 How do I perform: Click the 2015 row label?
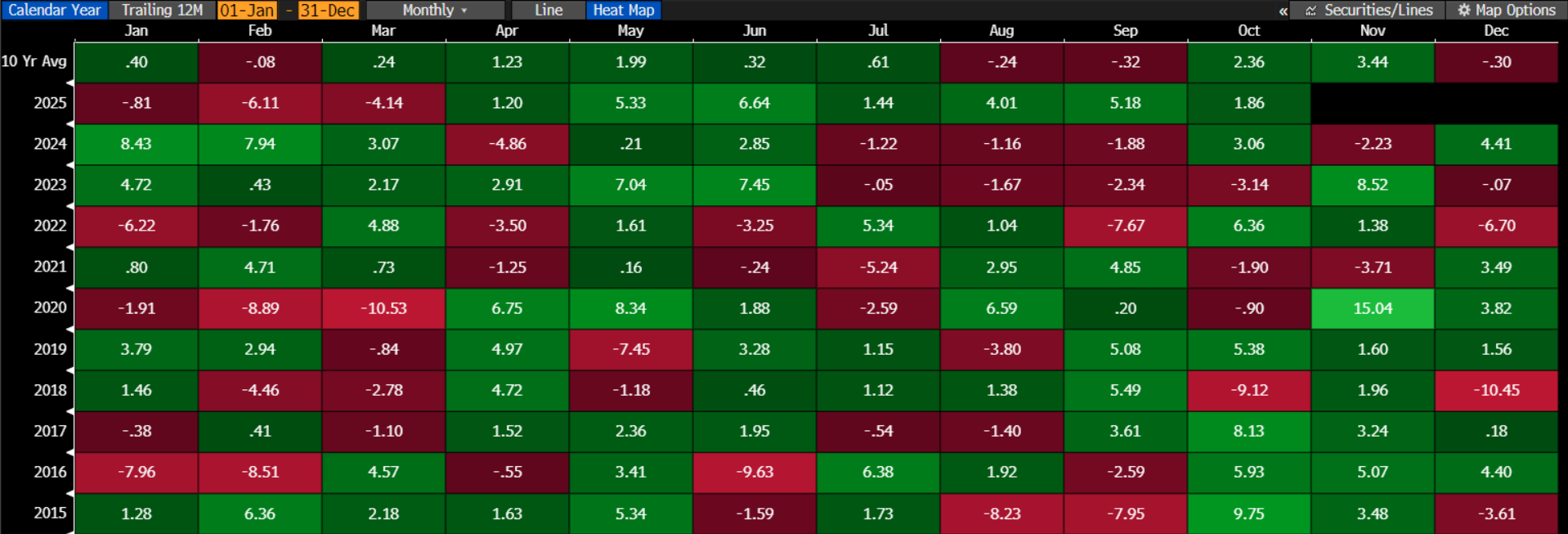tap(49, 513)
